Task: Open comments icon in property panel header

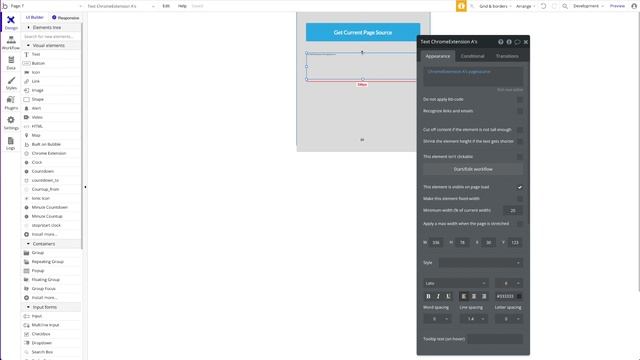Action: click(x=517, y=42)
